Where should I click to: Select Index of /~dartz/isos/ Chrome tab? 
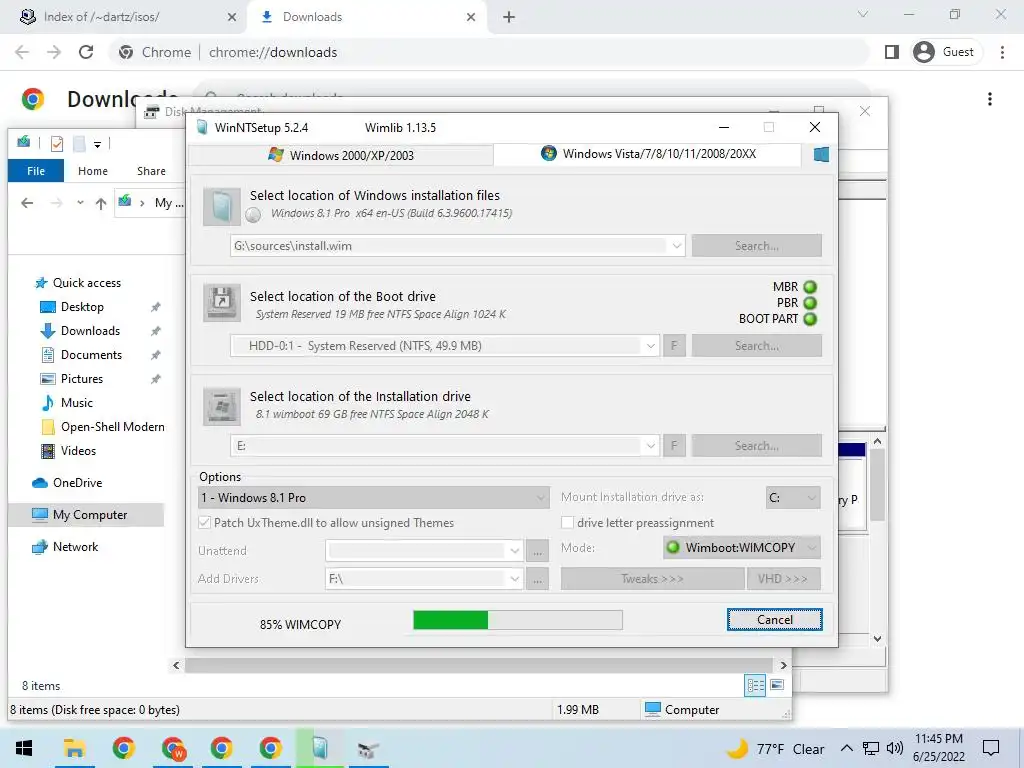[x=121, y=17]
